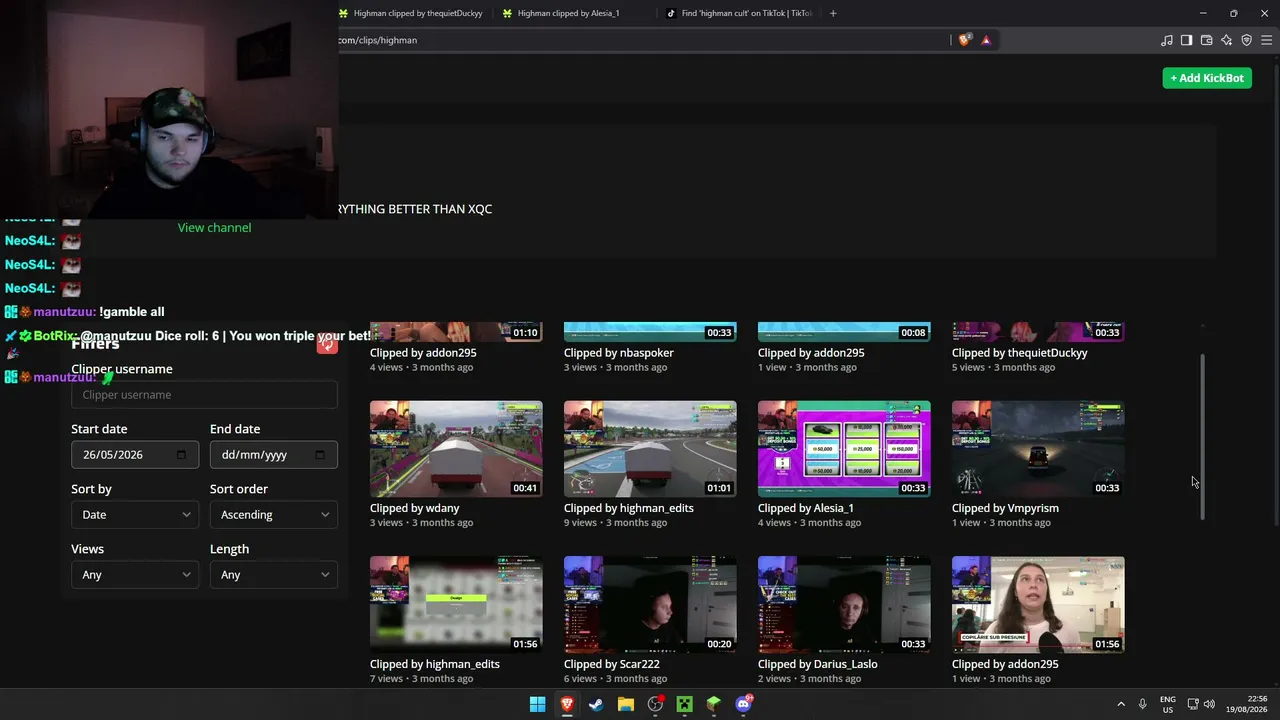The width and height of the screenshot is (1280, 720).
Task: Open File Explorer from the taskbar
Action: 625,704
